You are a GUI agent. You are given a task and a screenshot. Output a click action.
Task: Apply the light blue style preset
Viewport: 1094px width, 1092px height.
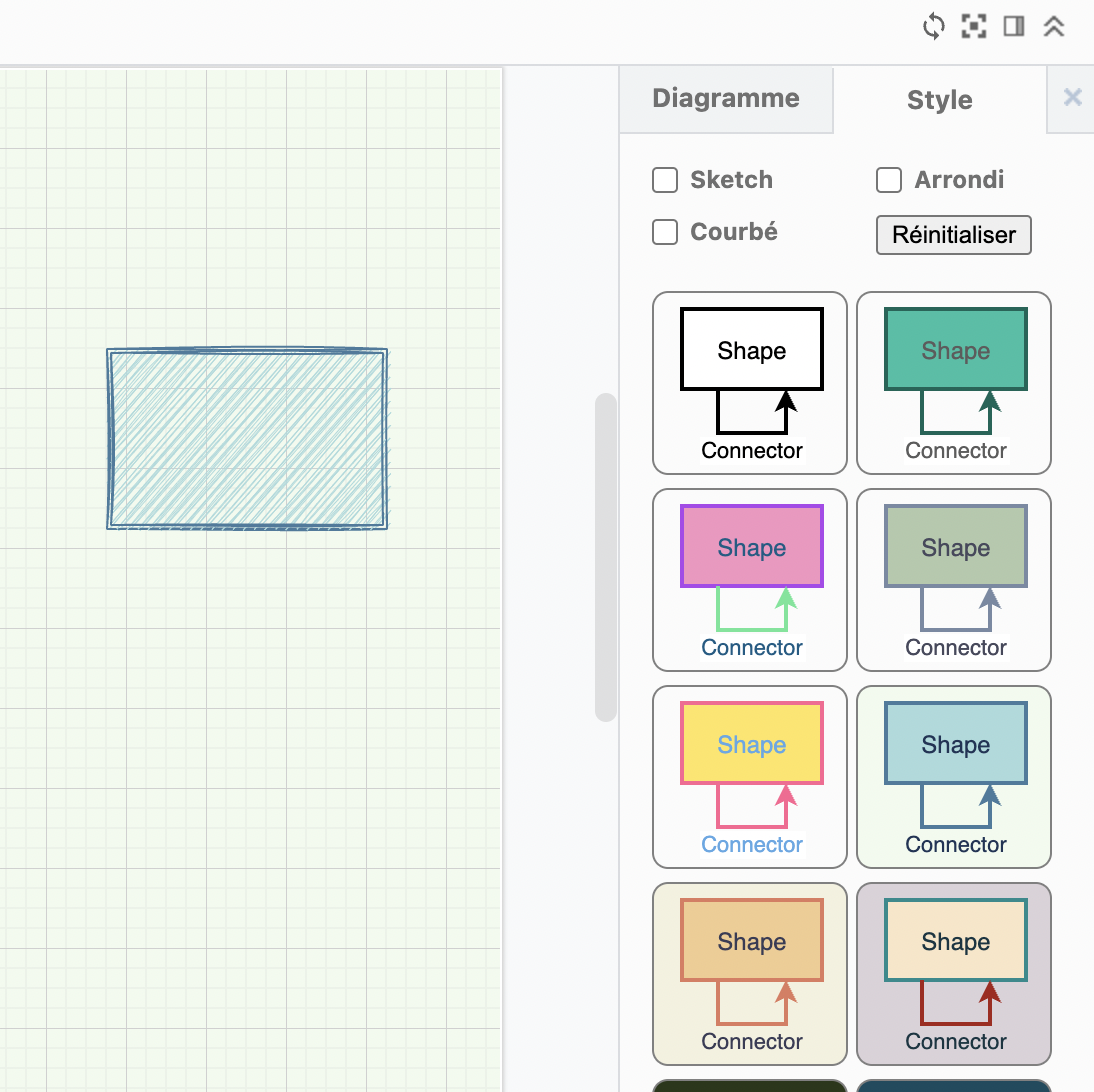click(954, 777)
